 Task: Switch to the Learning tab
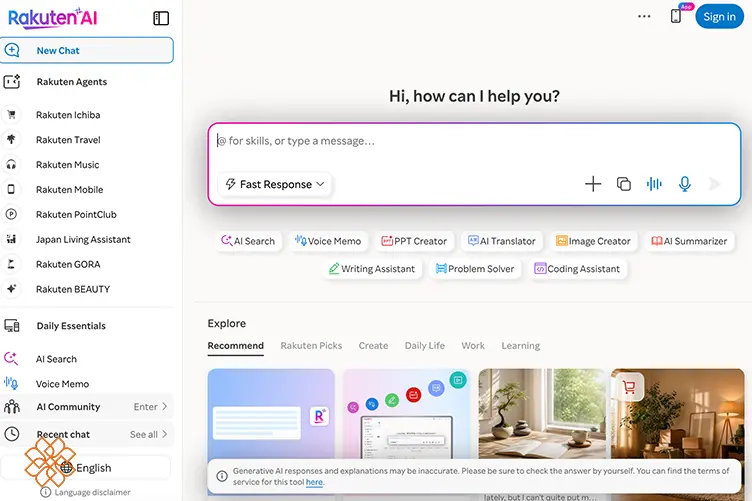click(520, 346)
